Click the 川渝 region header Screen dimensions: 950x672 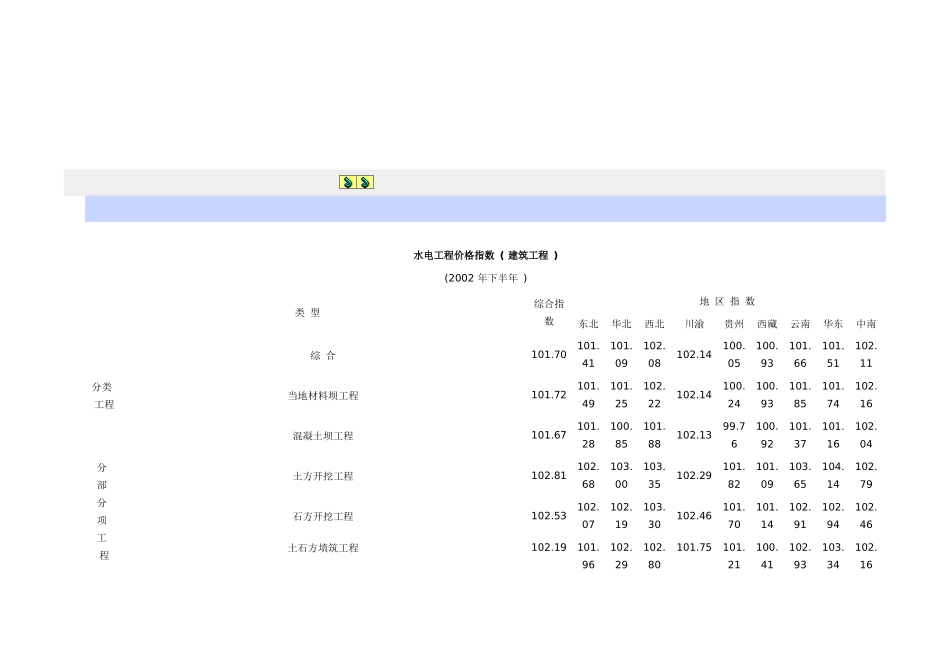[694, 324]
